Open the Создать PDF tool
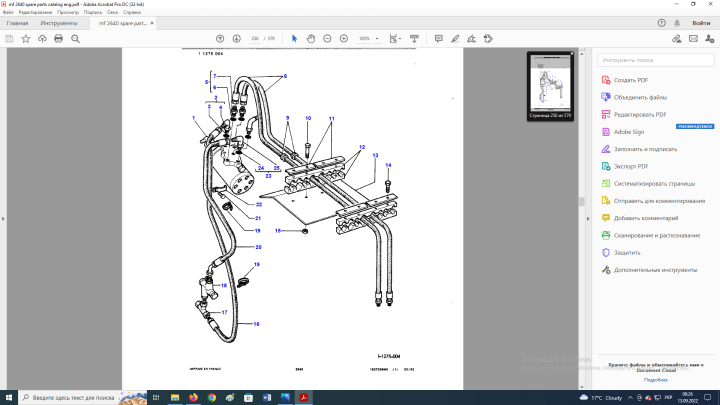This screenshot has height=405, width=720. (x=630, y=79)
